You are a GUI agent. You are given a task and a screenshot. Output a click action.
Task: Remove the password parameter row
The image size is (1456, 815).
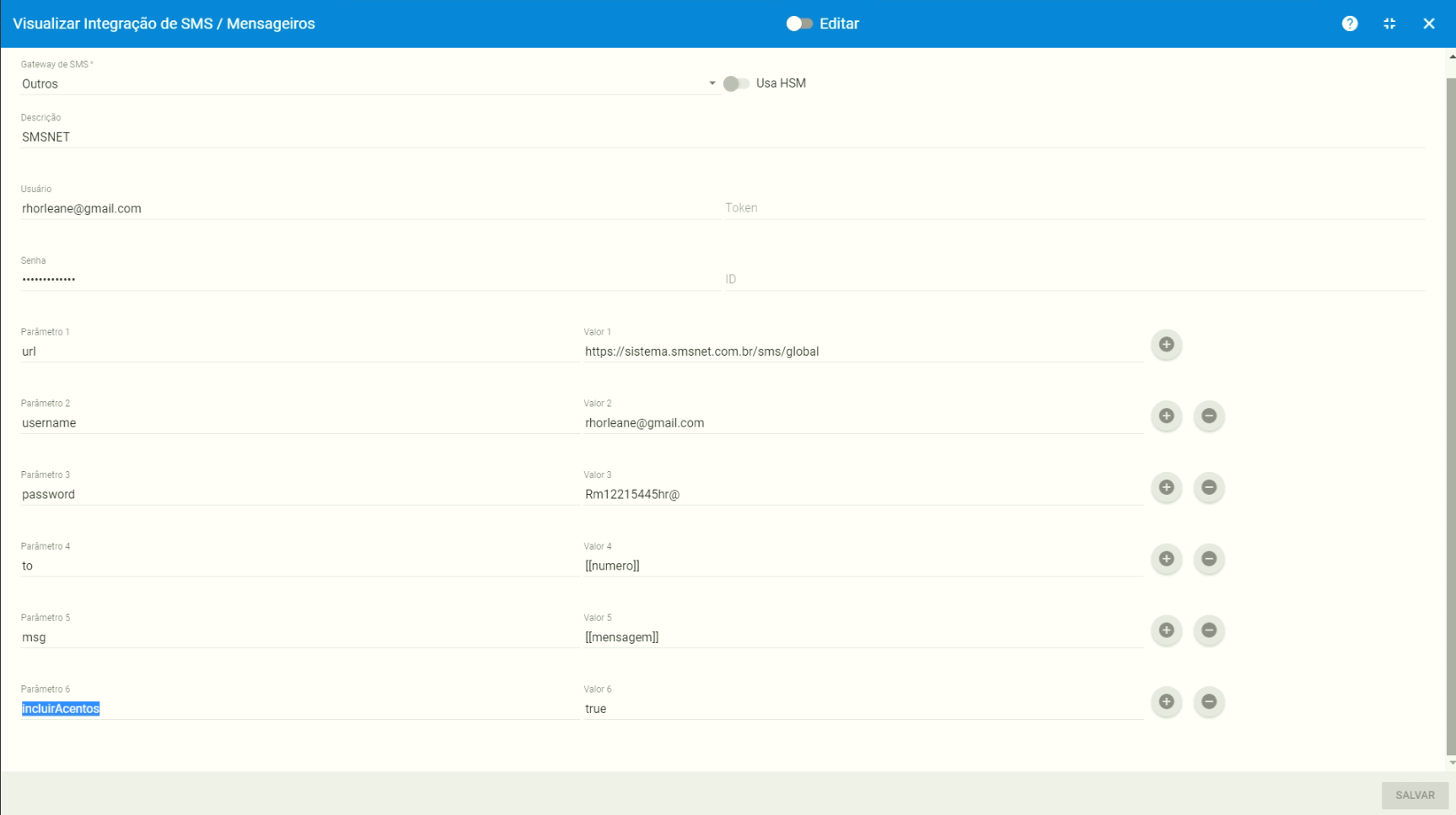pos(1208,488)
